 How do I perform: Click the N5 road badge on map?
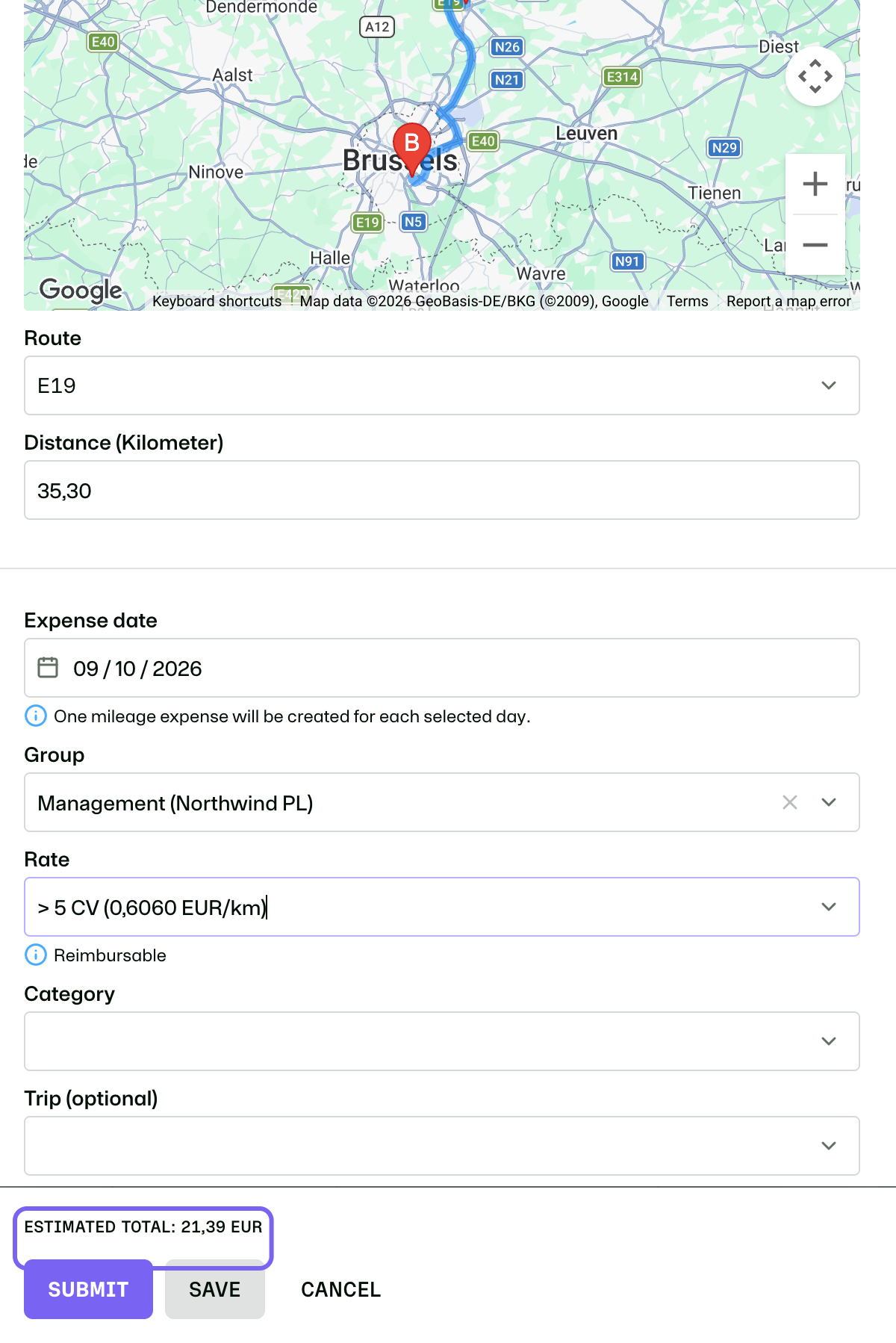[413, 222]
